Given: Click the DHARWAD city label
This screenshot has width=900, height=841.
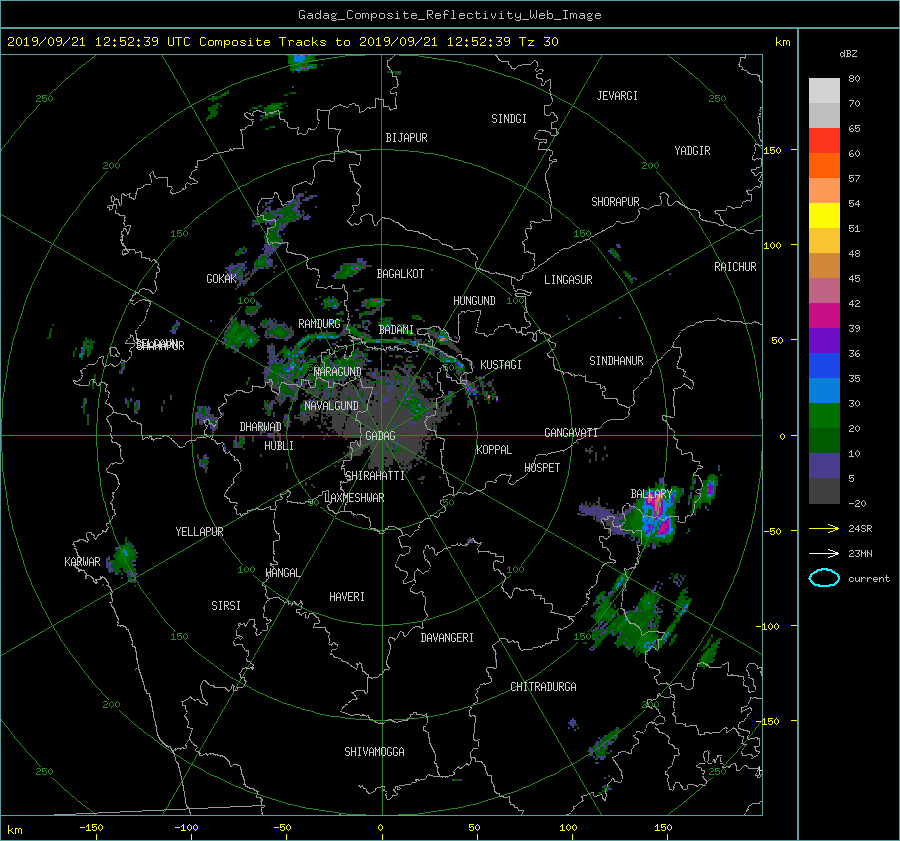Looking at the screenshot, I should pos(261,427).
